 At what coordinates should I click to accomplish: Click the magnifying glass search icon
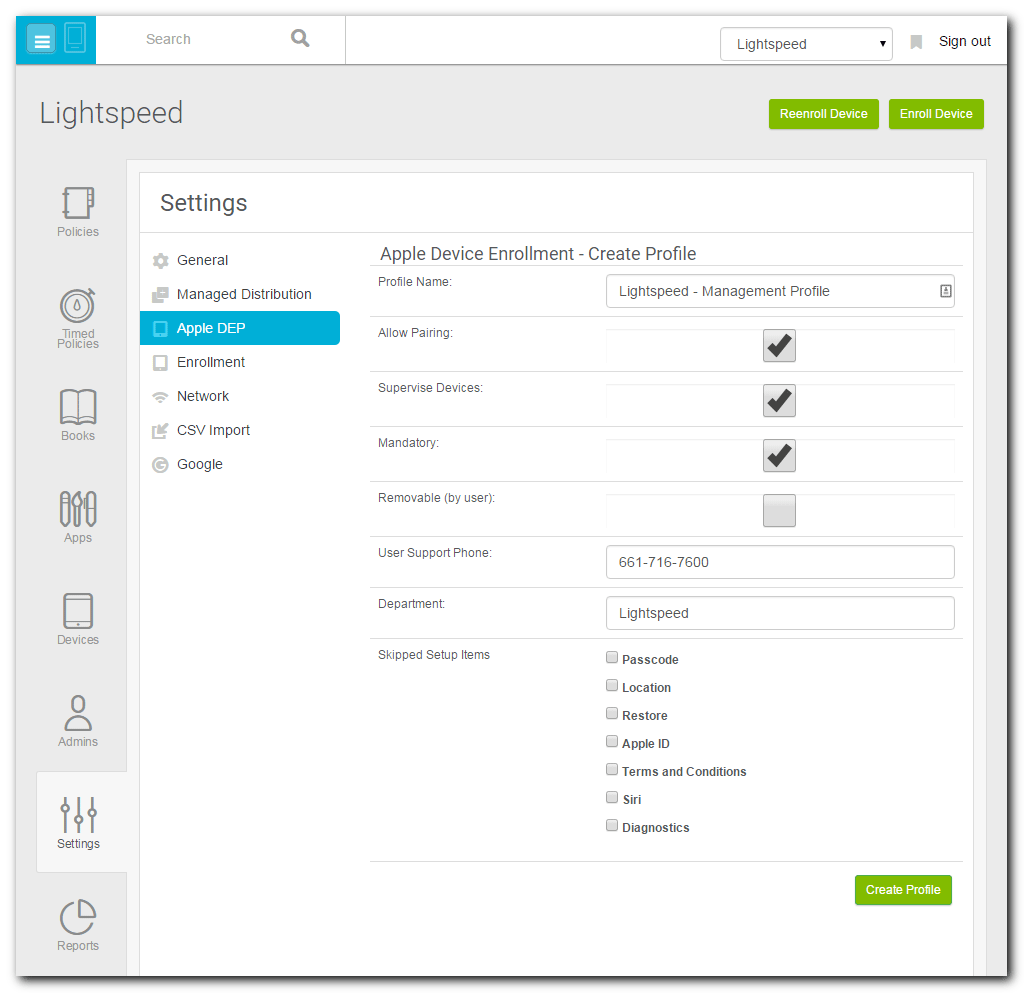coord(300,39)
